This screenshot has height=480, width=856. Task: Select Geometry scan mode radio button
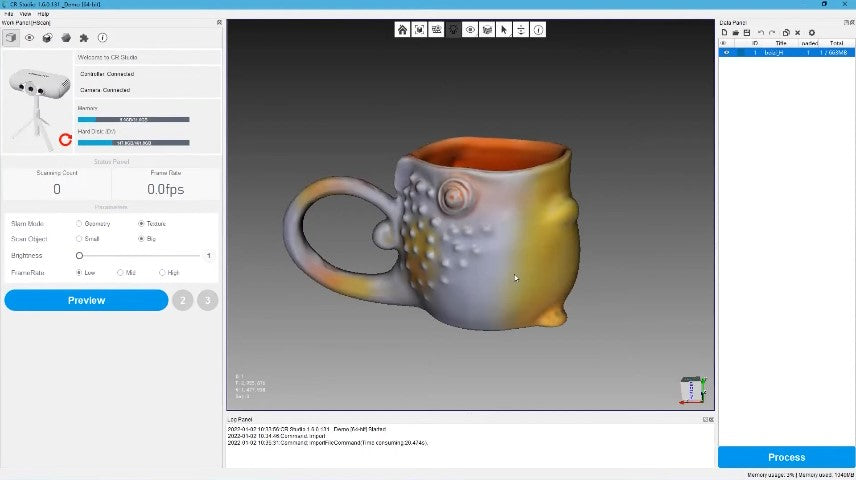[x=80, y=223]
